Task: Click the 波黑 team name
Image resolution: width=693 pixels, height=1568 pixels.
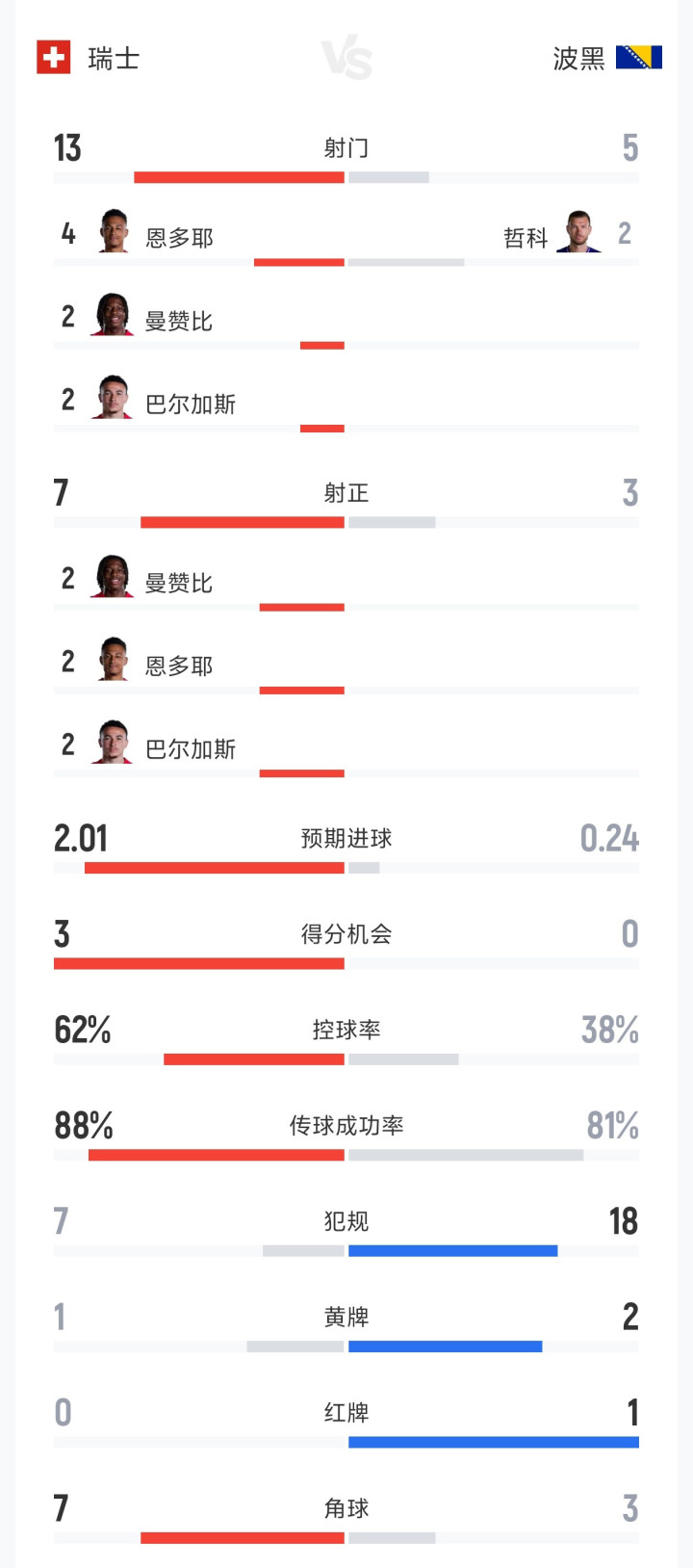Action: pyautogui.click(x=578, y=59)
